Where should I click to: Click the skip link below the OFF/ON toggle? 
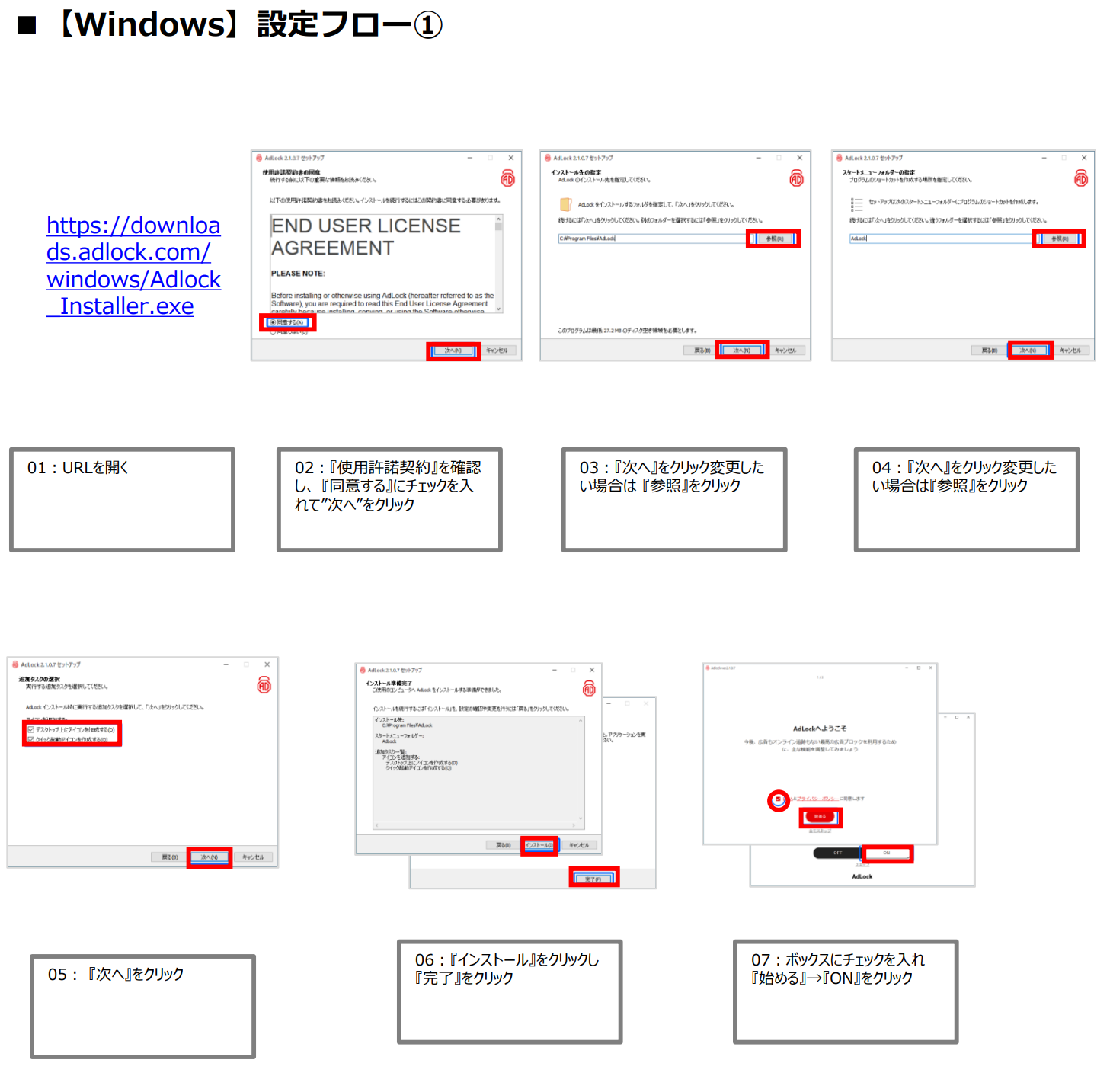pos(862,865)
